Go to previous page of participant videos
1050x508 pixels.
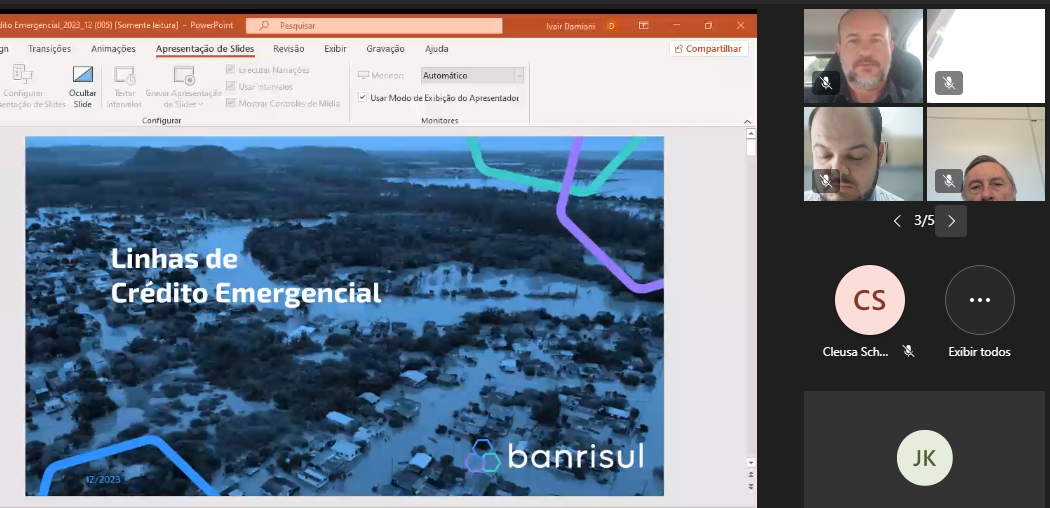[x=897, y=221]
